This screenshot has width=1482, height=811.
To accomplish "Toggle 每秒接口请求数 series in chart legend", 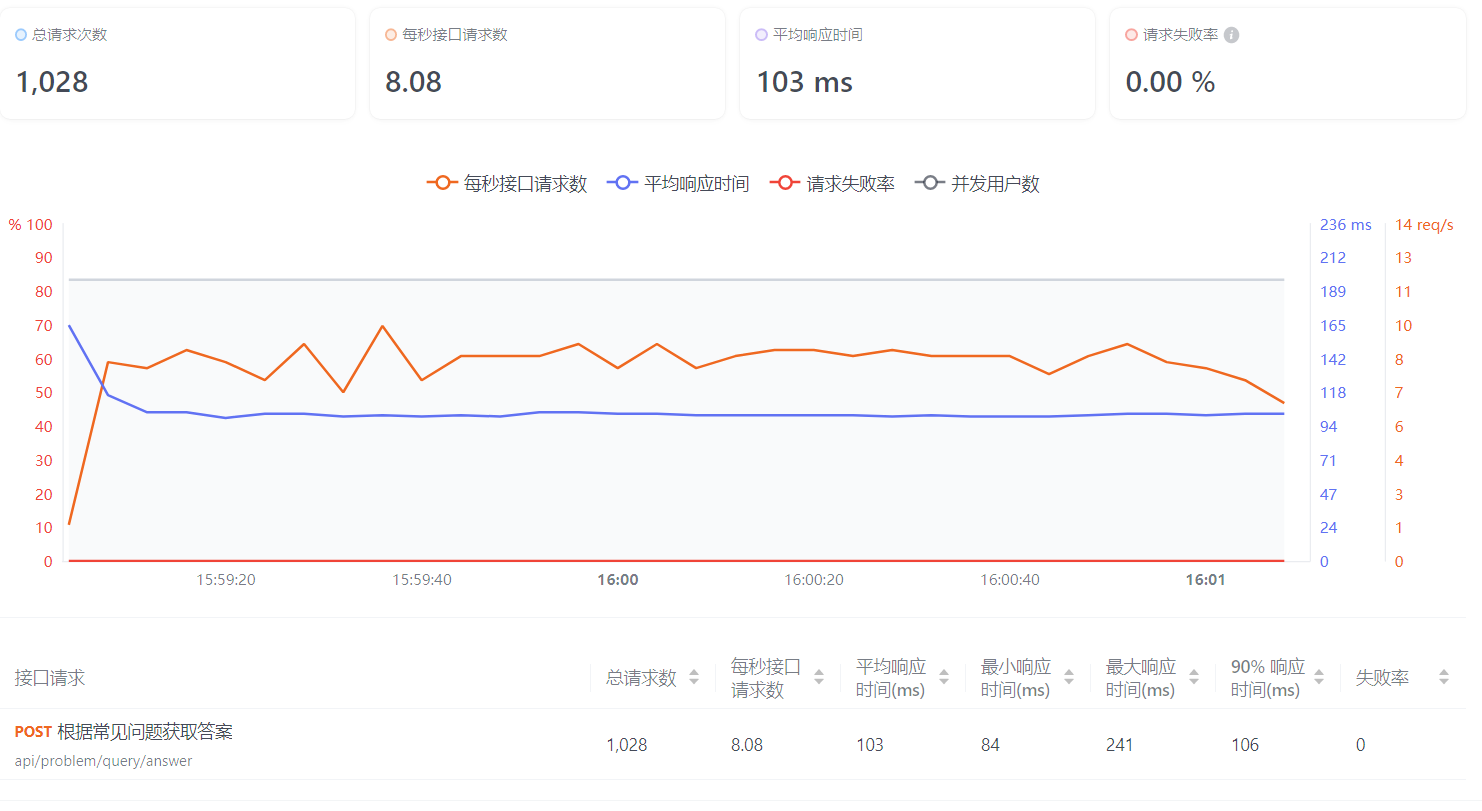I will pyautogui.click(x=507, y=184).
